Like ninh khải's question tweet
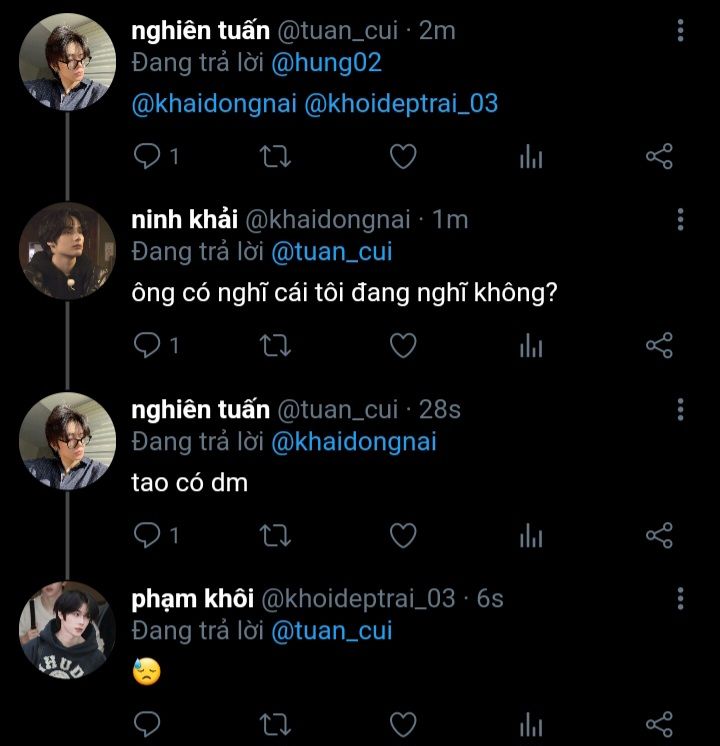Screen dimensions: 720x746 click(402, 346)
